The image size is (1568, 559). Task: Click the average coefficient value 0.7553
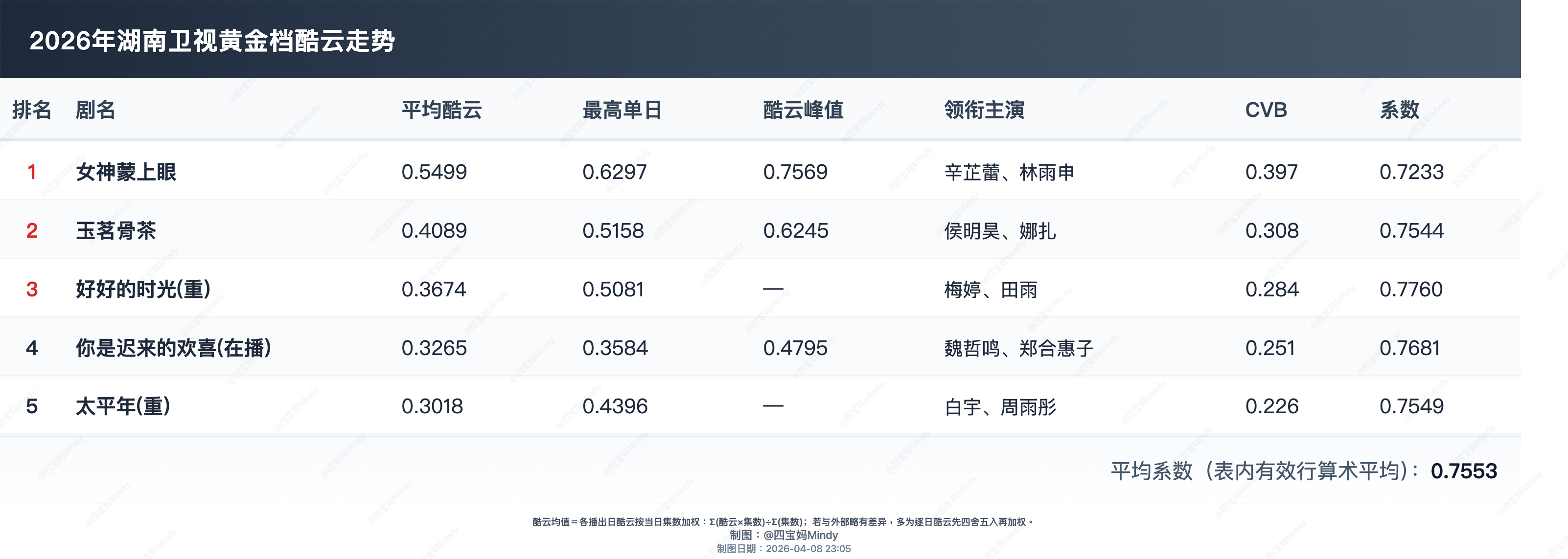(x=1463, y=471)
